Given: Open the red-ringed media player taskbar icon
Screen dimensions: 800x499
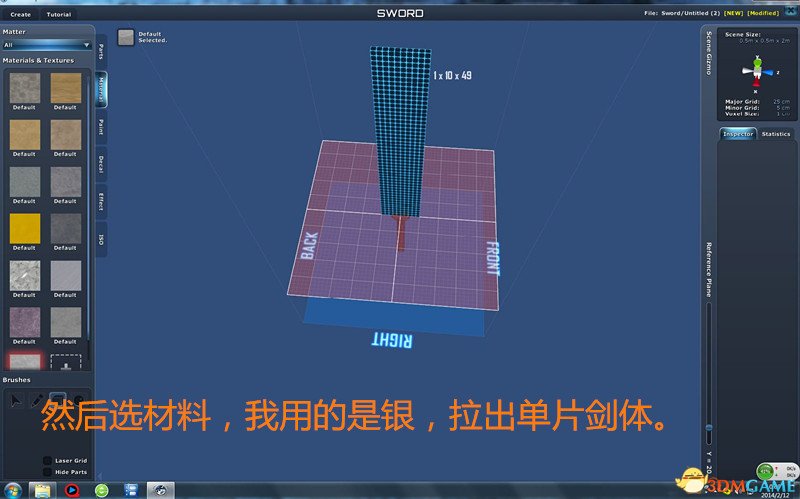Looking at the screenshot, I should pos(72,491).
